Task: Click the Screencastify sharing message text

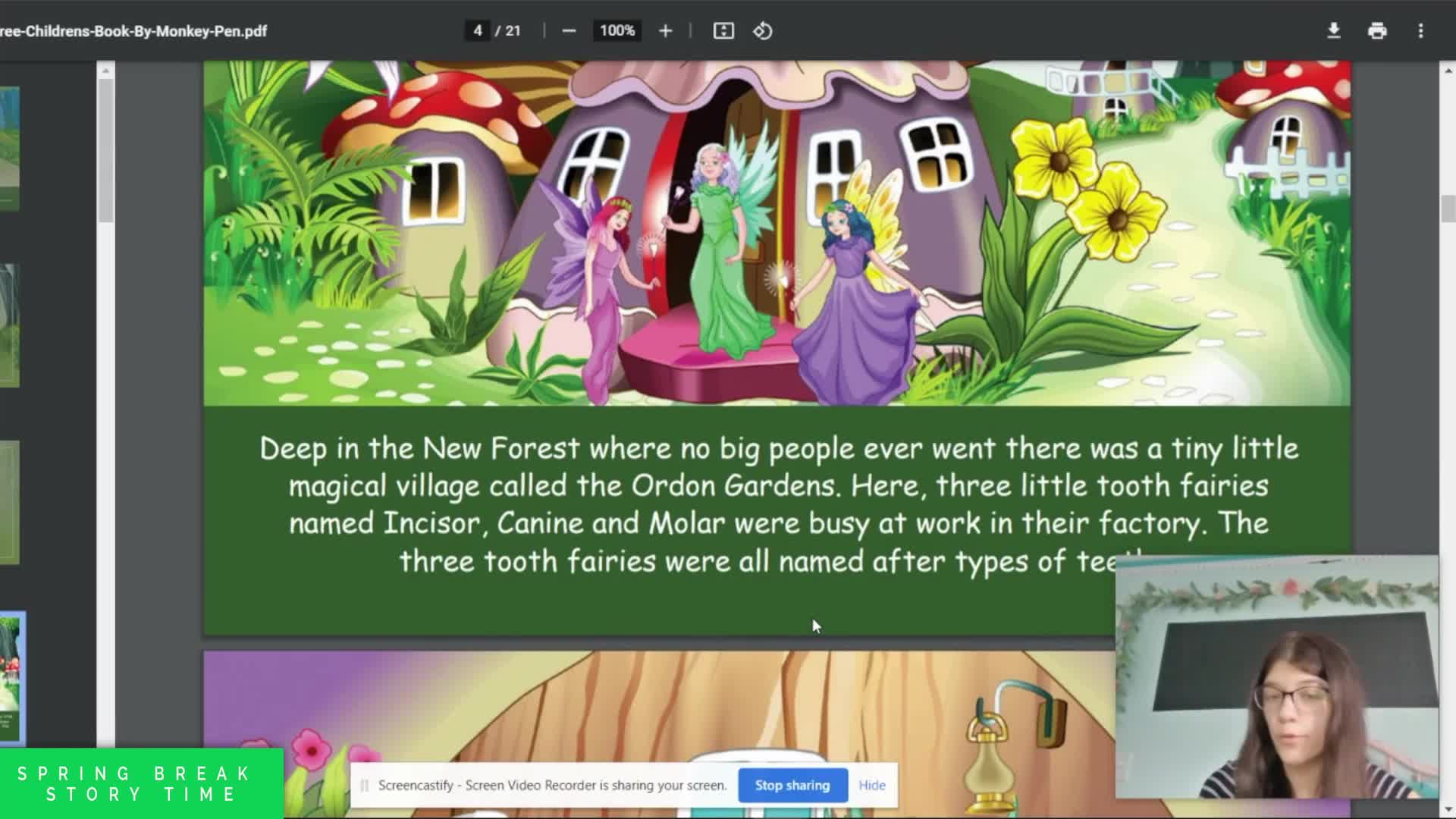Action: coord(552,786)
